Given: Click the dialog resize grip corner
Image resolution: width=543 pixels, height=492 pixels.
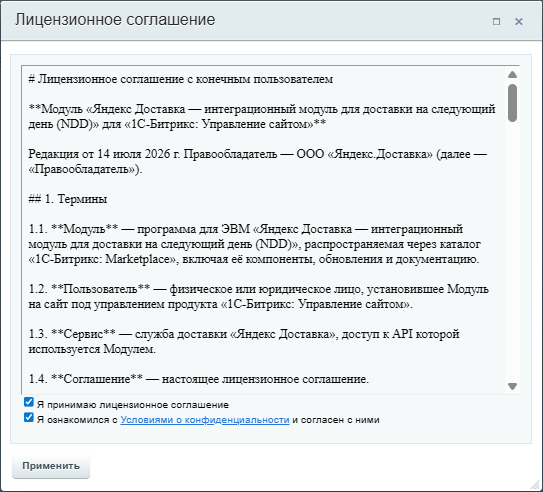Looking at the screenshot, I should [535, 485].
